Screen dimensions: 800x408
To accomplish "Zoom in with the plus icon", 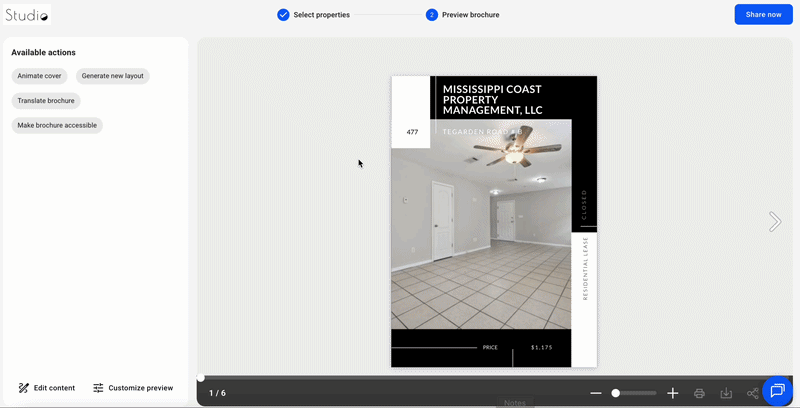I will pos(672,393).
